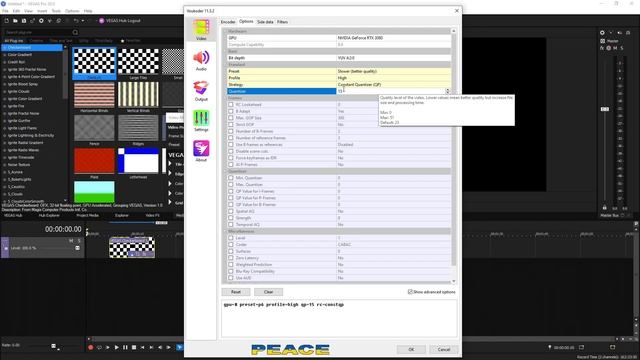
Task: Open the About section in Voukoder sidebar
Action: [201, 151]
